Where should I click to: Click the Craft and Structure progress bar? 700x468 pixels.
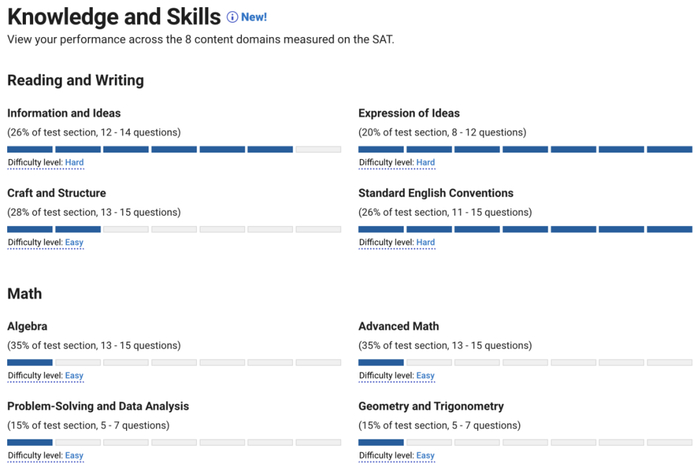coord(174,229)
